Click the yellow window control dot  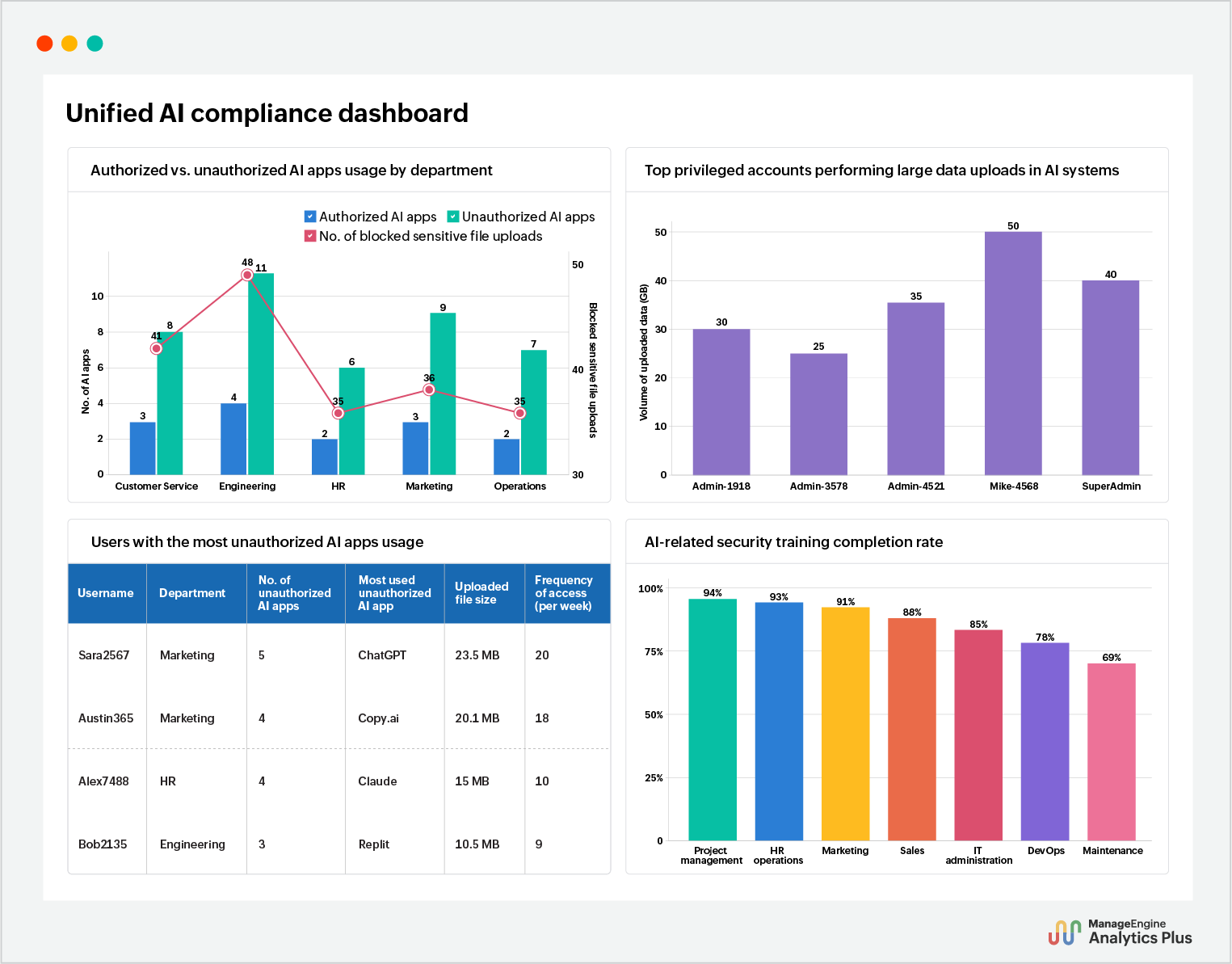pyautogui.click(x=69, y=43)
